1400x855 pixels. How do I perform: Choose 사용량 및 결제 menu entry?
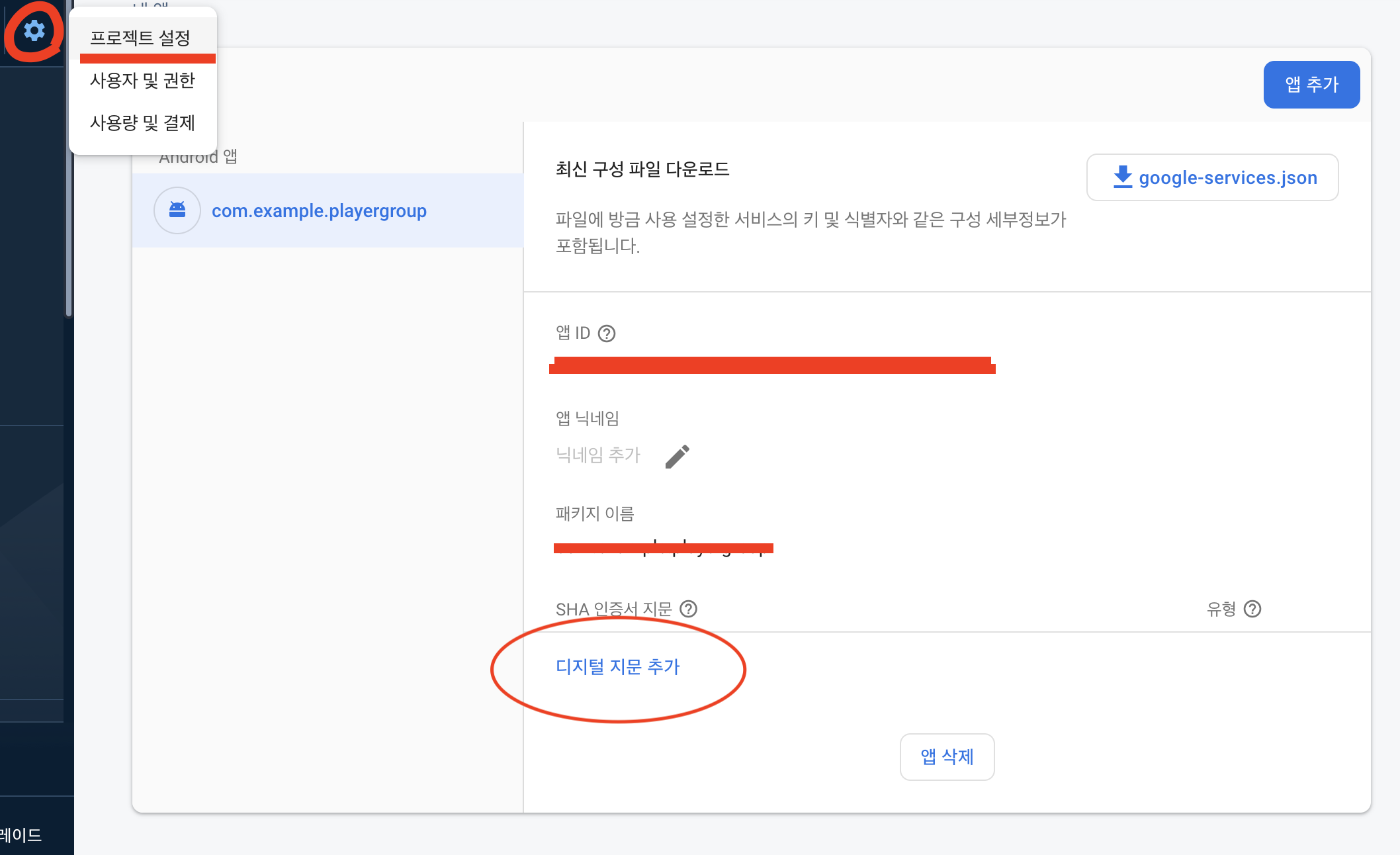tap(142, 122)
